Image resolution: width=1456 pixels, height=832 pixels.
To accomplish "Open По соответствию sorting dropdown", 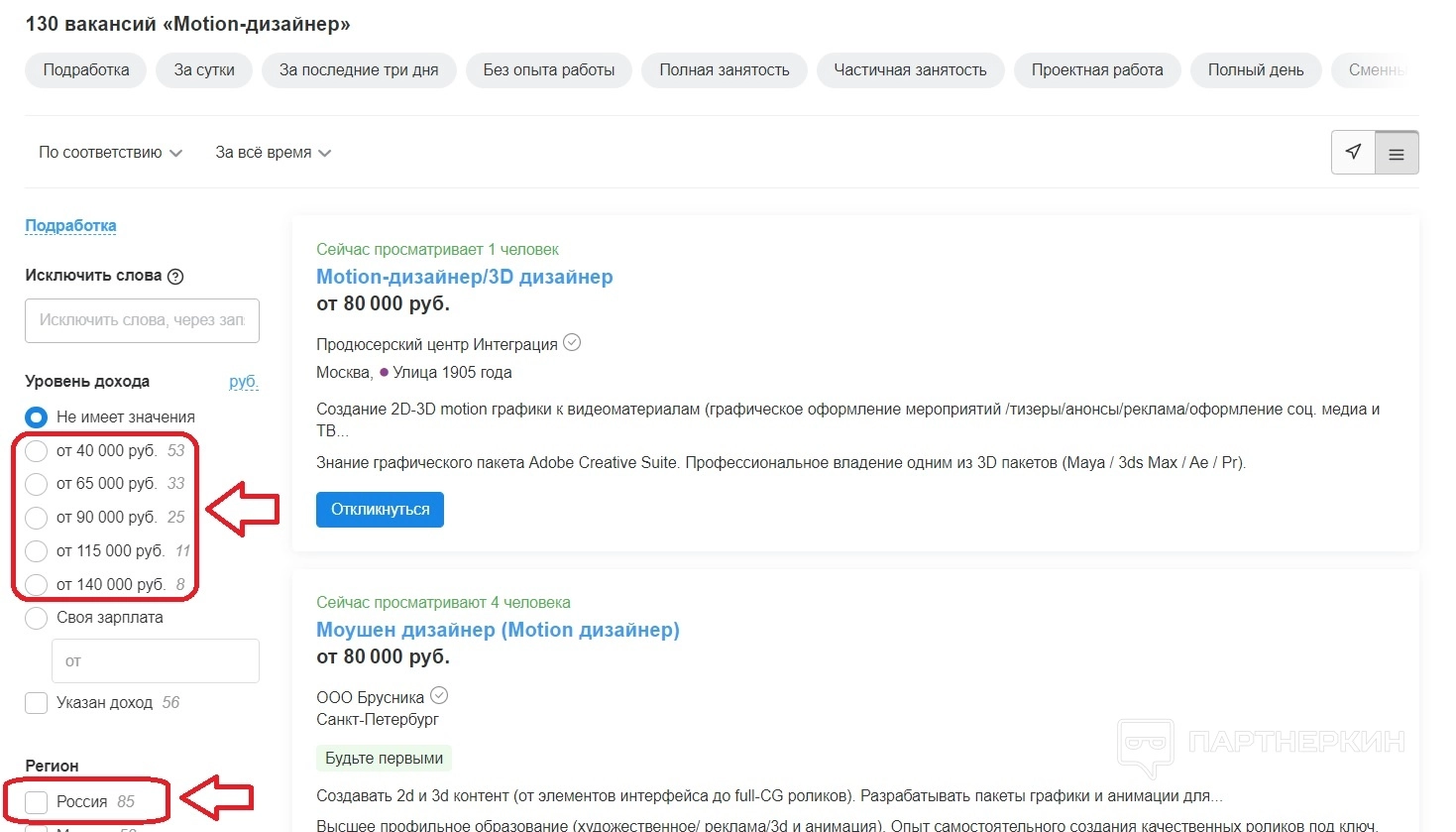I will click(110, 153).
